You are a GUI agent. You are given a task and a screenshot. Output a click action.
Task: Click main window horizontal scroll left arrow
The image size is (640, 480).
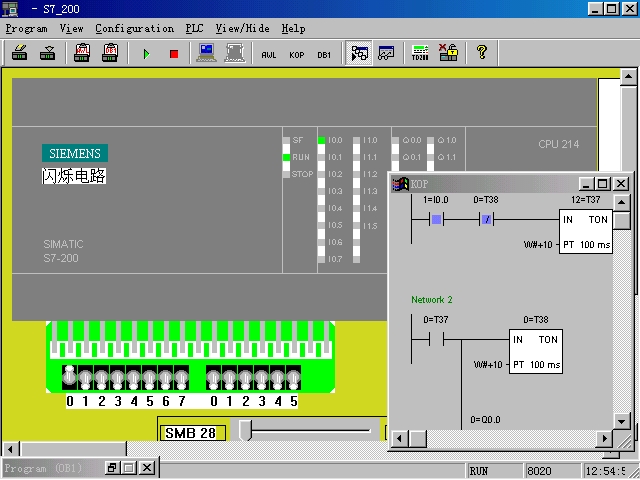tap(10, 449)
